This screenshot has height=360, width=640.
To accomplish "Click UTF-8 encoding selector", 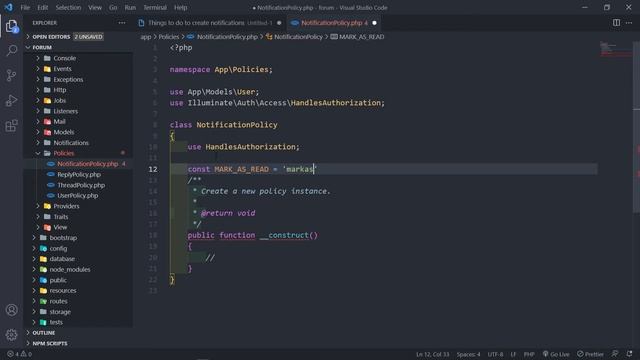I will 495,354.
